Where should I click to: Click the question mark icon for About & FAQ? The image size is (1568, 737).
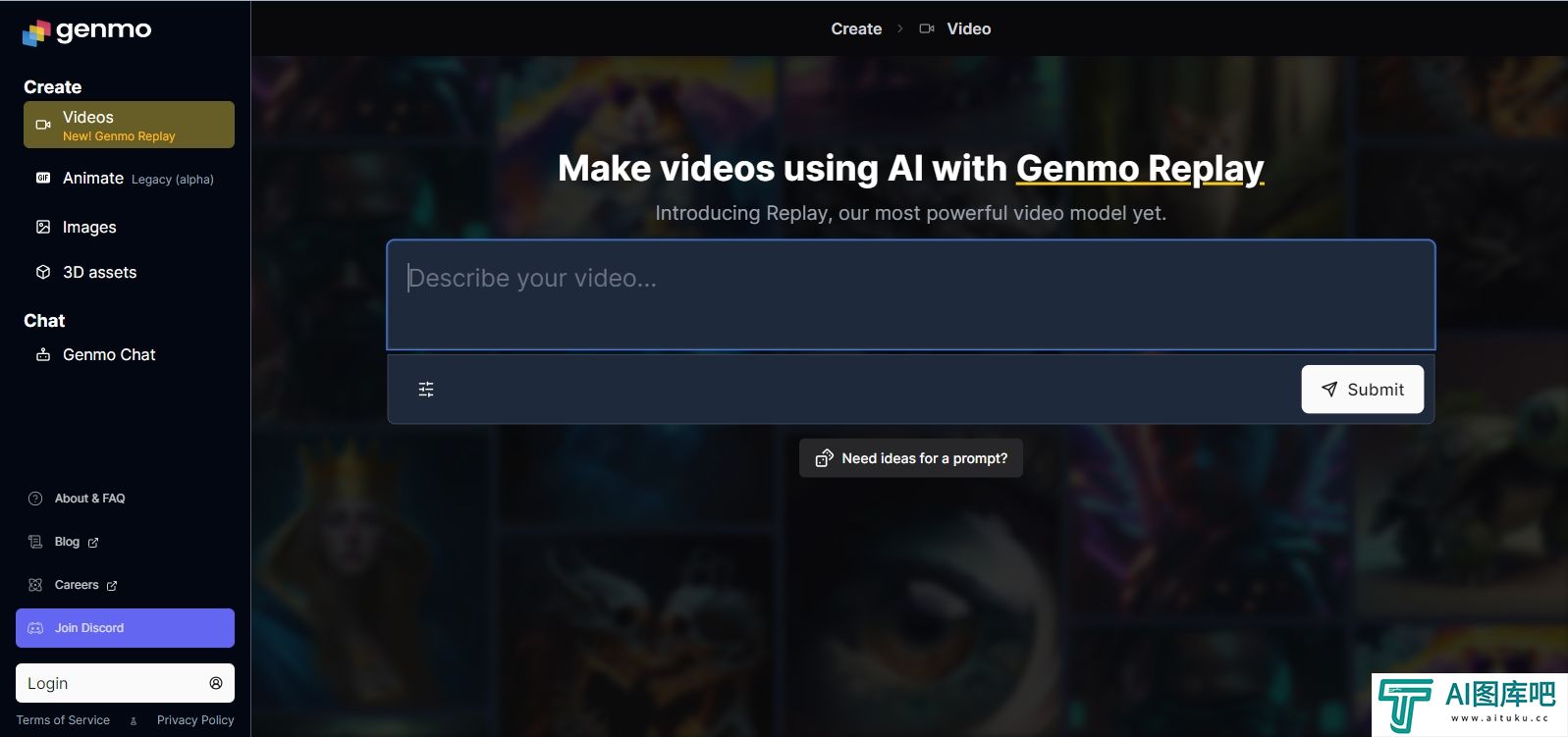click(x=35, y=499)
